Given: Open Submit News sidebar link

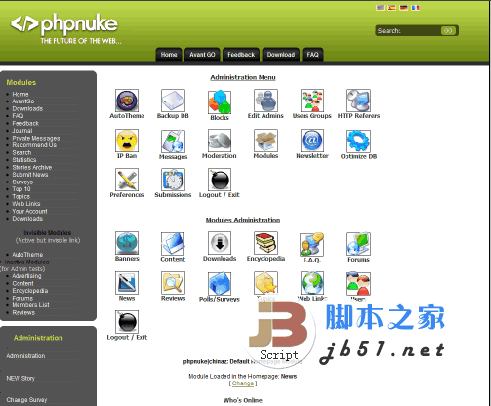Looking at the screenshot, I should [x=30, y=175].
